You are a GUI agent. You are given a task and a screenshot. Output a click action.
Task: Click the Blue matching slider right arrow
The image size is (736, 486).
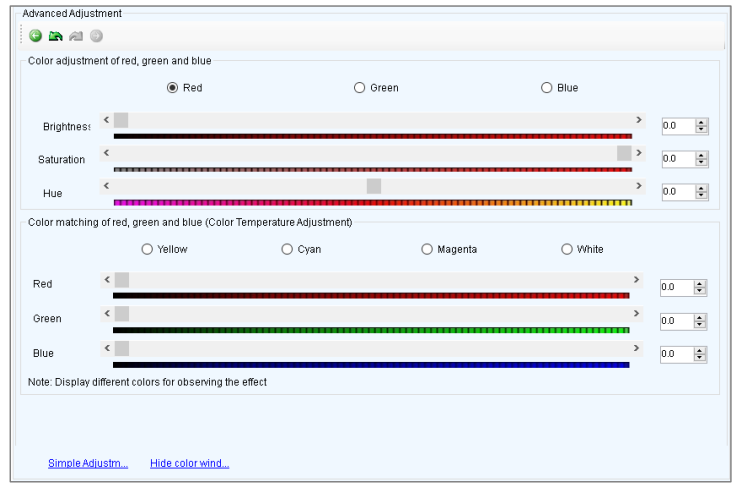pos(636,348)
